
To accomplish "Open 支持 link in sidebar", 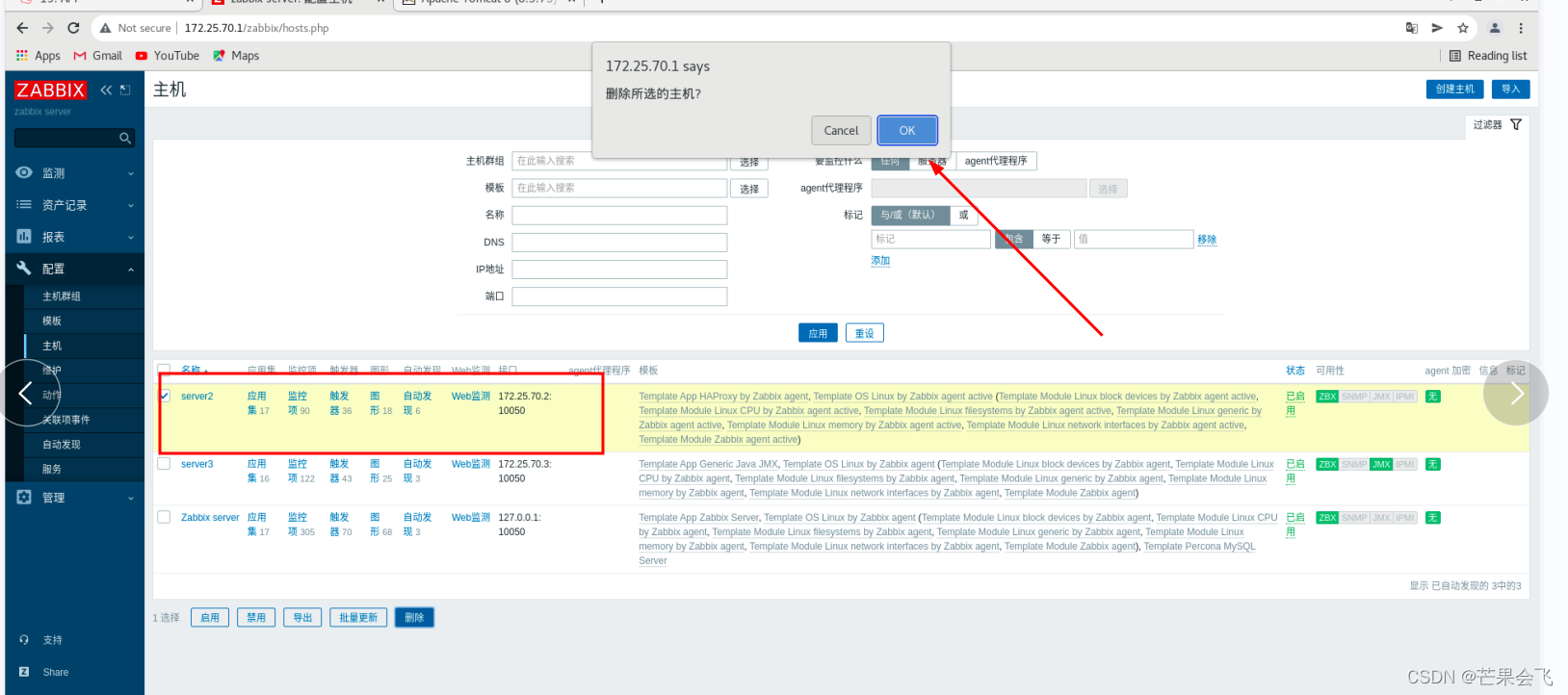I will 52,640.
